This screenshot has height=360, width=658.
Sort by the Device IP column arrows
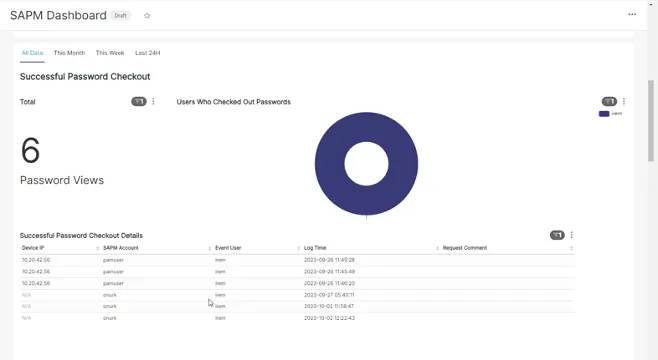97,248
